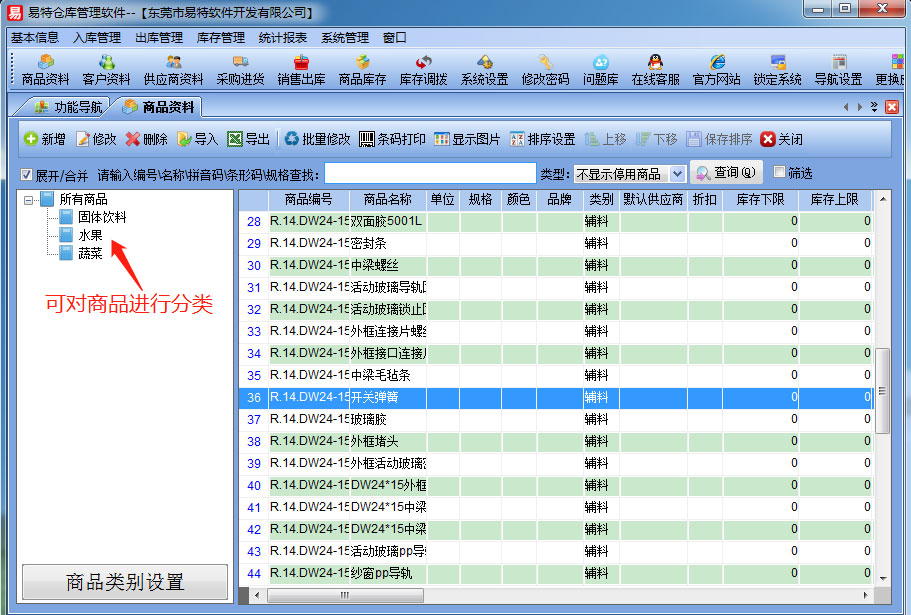This screenshot has width=911, height=615.
Task: Open the 库存管理 menu
Action: [x=221, y=38]
